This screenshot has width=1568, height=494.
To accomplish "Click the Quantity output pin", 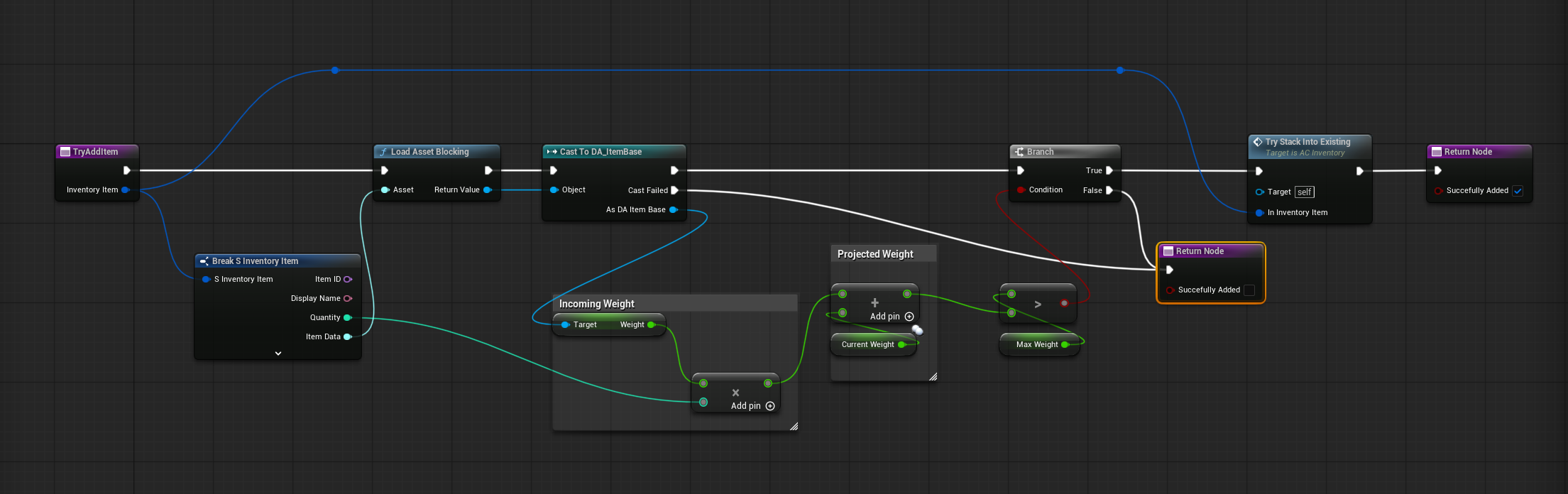I will click(x=348, y=317).
